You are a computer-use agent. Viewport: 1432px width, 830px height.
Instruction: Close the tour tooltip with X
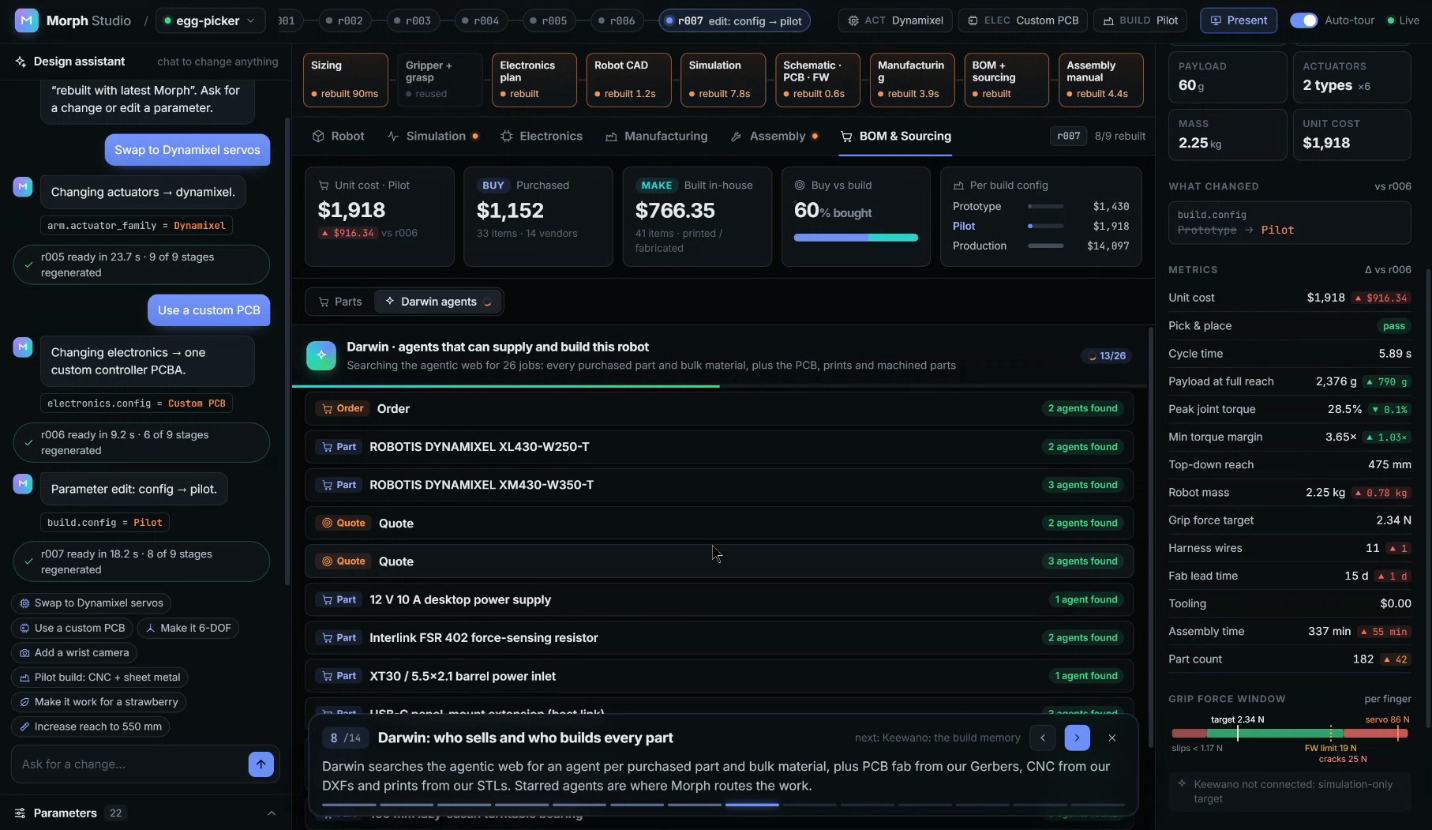1111,738
